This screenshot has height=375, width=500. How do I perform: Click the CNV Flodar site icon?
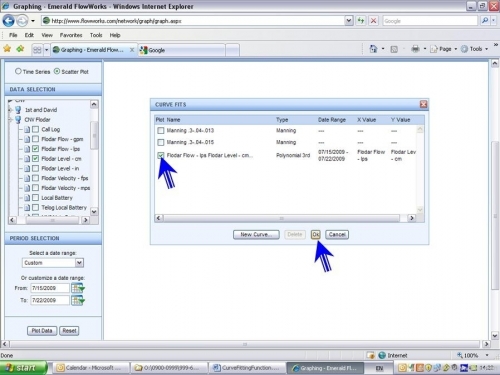point(18,119)
